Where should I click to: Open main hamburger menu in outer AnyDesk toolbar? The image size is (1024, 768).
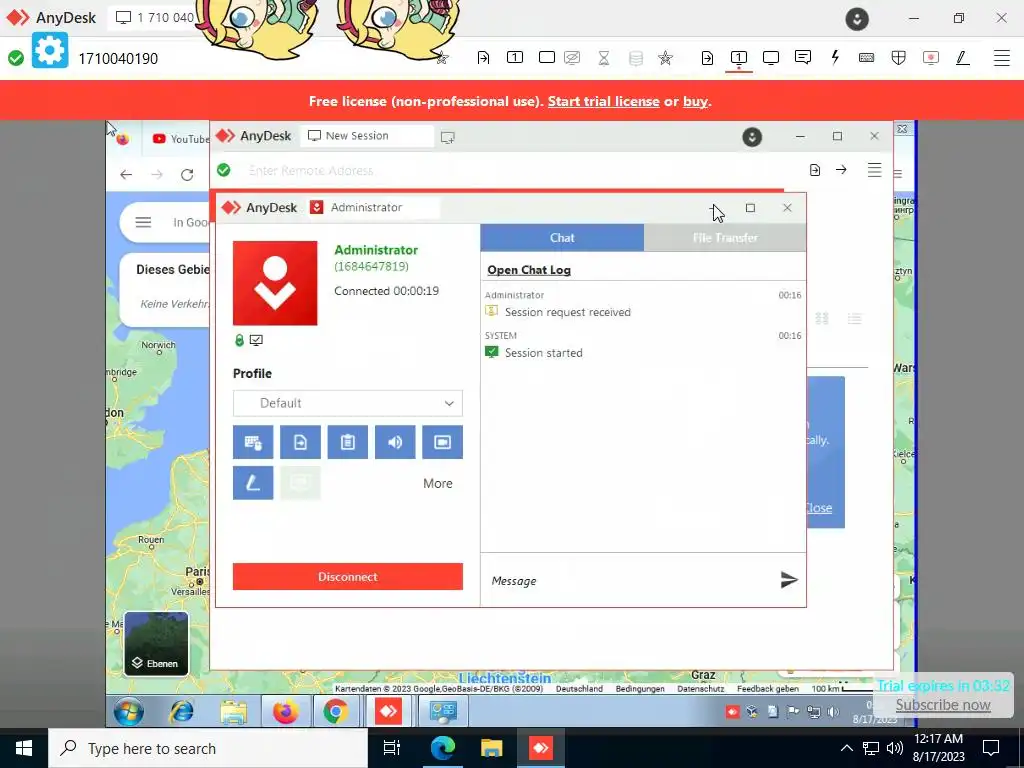coord(1002,58)
